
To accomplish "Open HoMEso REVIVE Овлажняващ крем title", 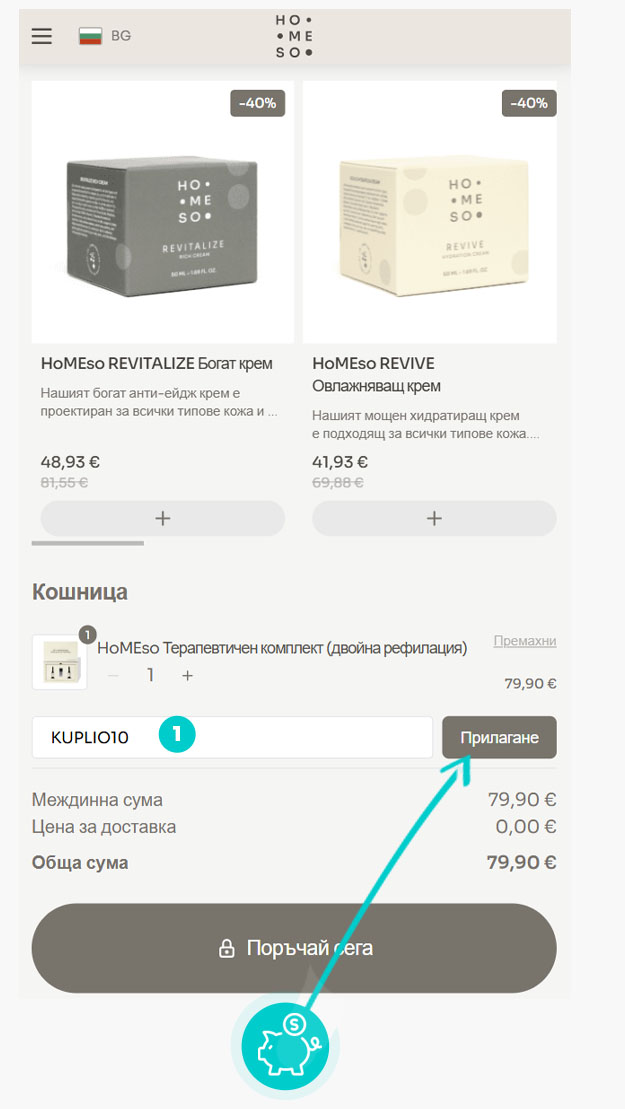I will [x=376, y=375].
